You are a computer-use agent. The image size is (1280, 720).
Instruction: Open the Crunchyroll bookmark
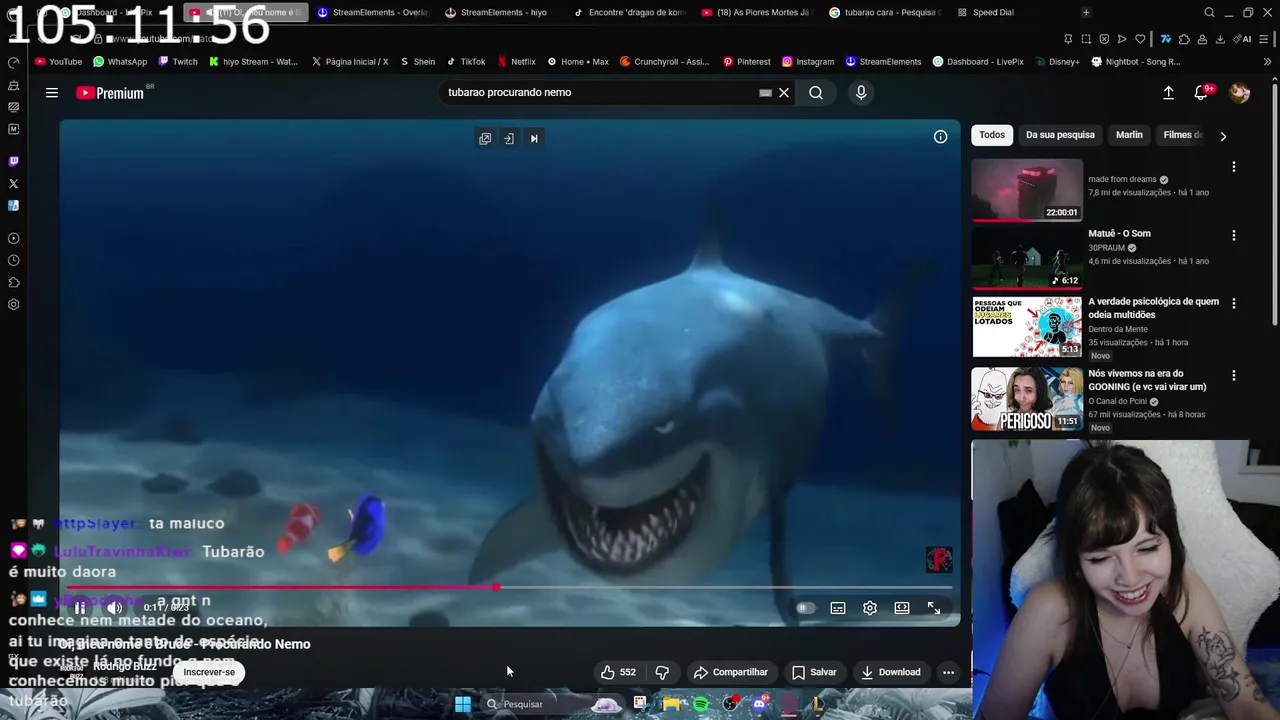tap(664, 62)
